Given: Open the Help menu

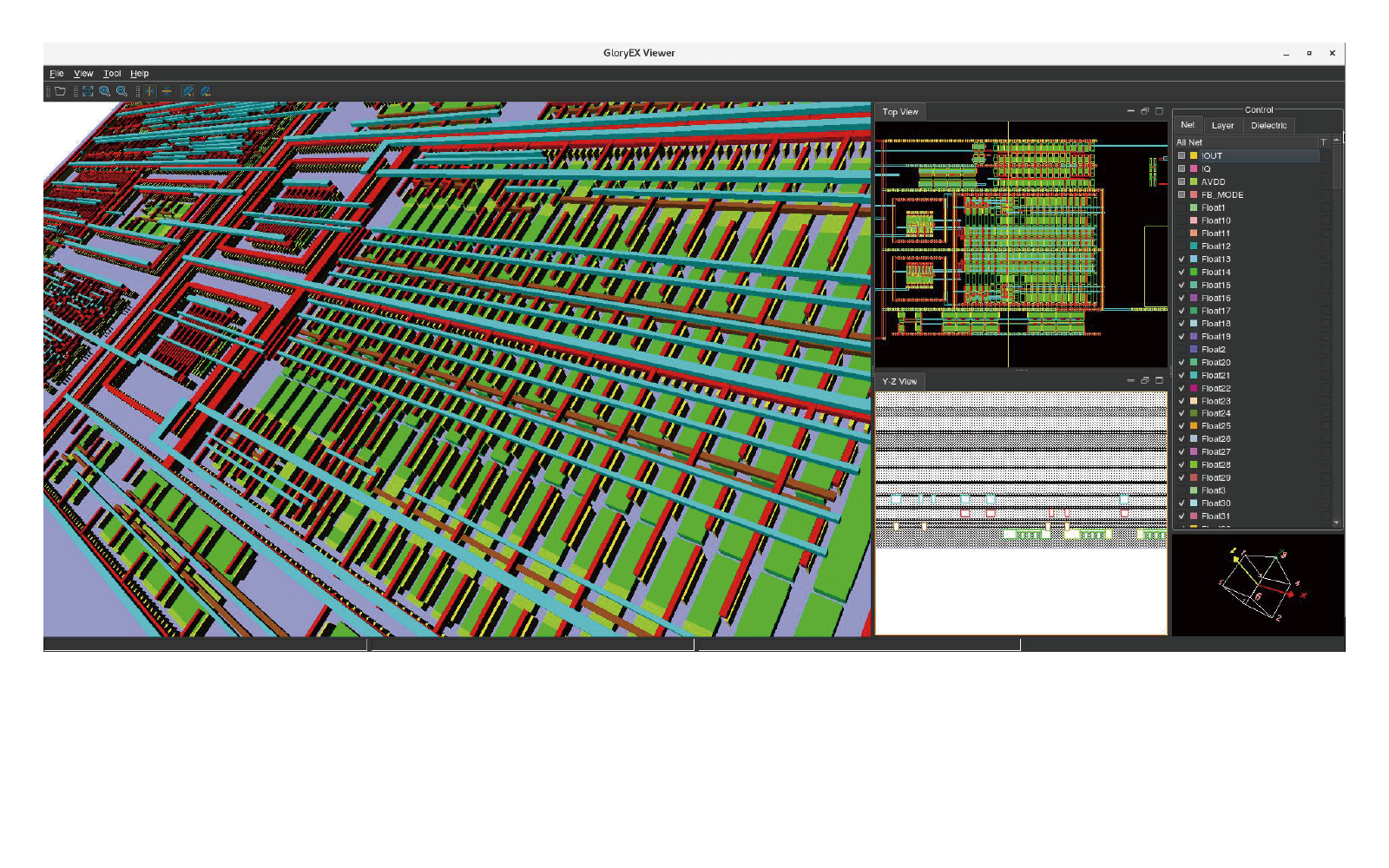Looking at the screenshot, I should tap(139, 74).
